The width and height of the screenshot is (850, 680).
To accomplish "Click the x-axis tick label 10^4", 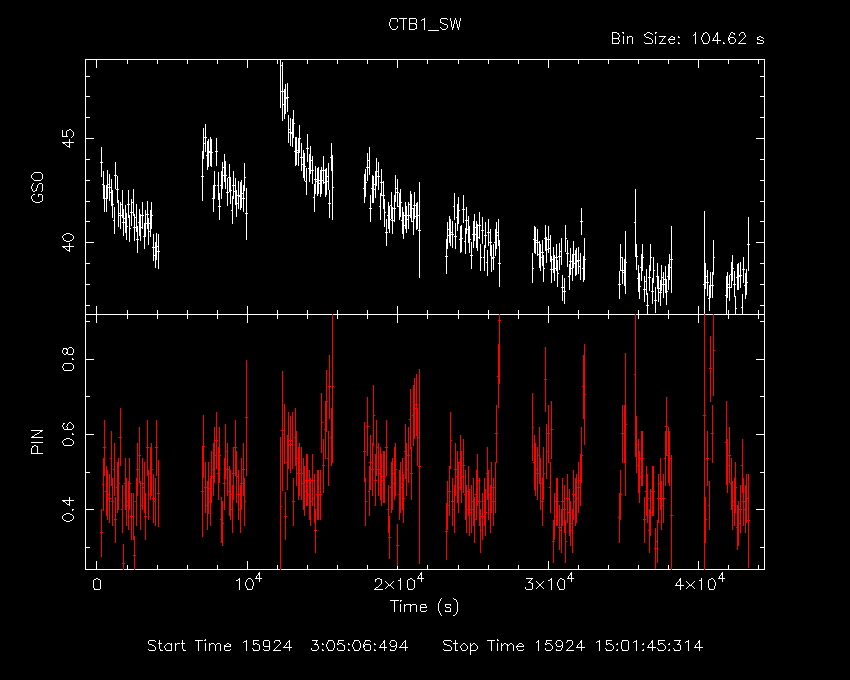I will (x=247, y=583).
